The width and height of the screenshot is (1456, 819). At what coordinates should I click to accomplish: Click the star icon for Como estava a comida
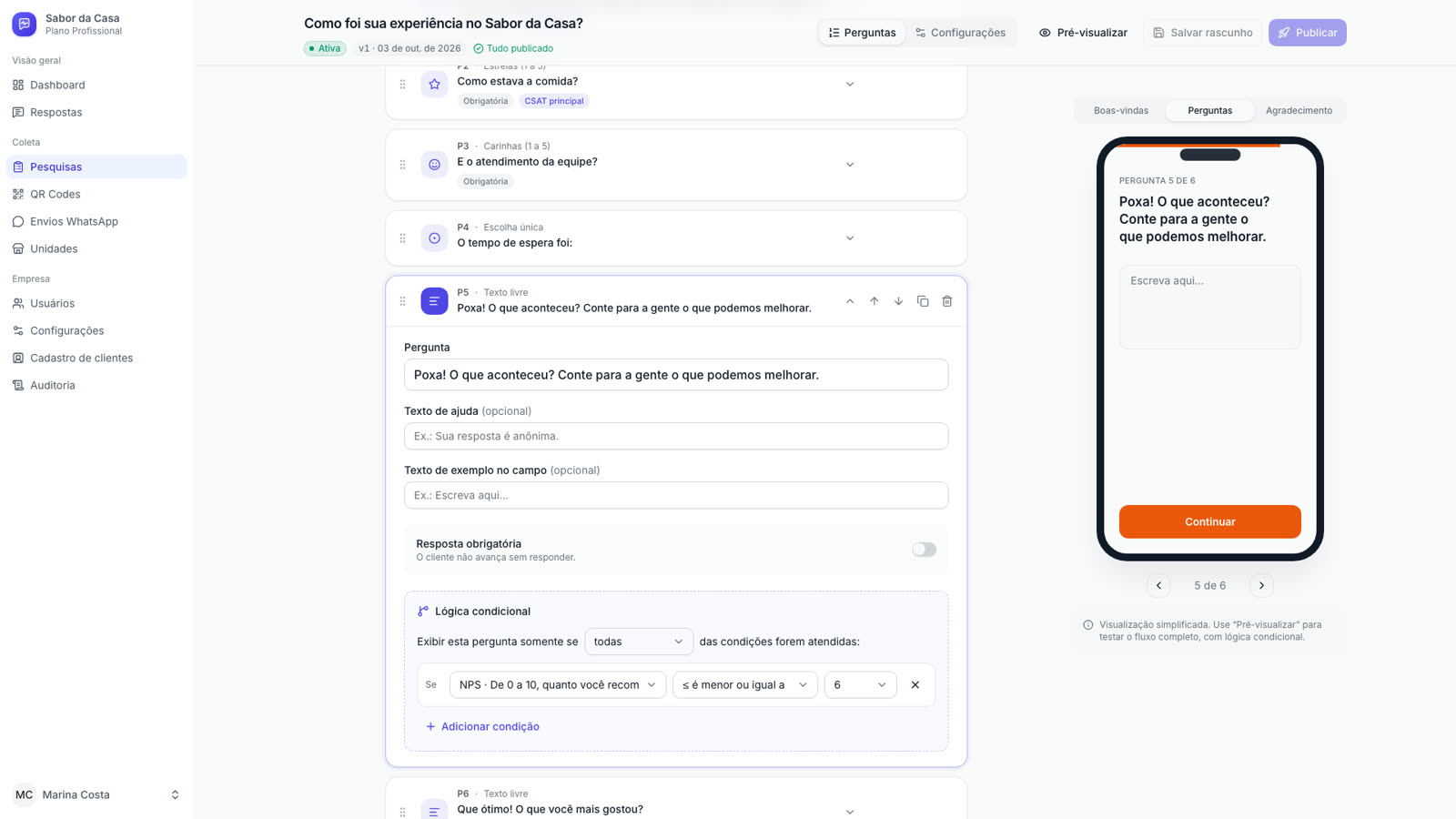[434, 84]
